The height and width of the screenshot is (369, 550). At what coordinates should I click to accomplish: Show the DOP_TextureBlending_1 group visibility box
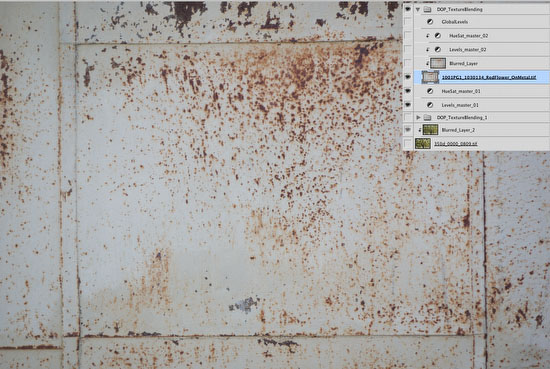[x=408, y=118]
